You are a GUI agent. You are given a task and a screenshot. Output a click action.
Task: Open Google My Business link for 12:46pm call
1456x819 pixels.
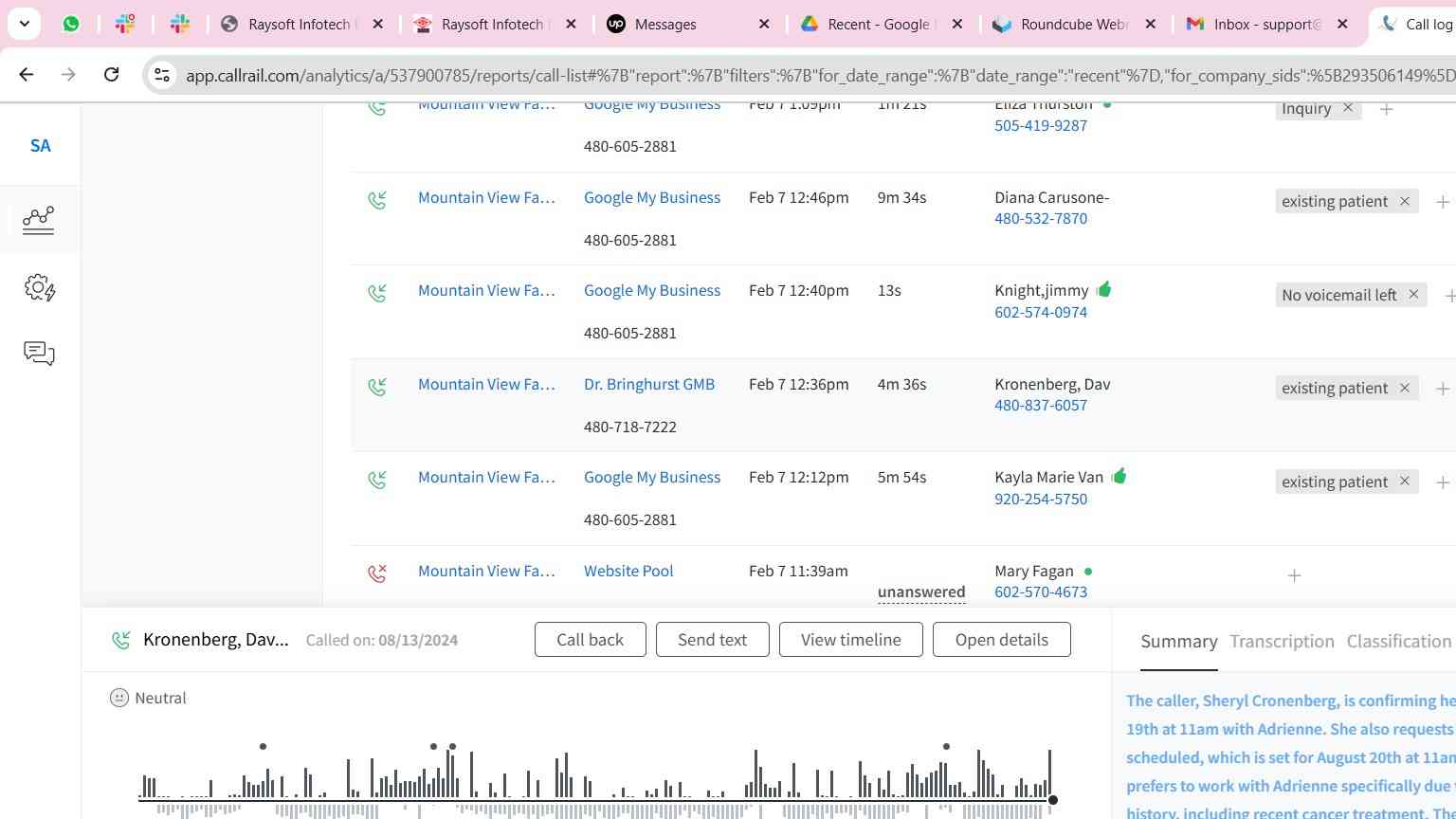[652, 197]
